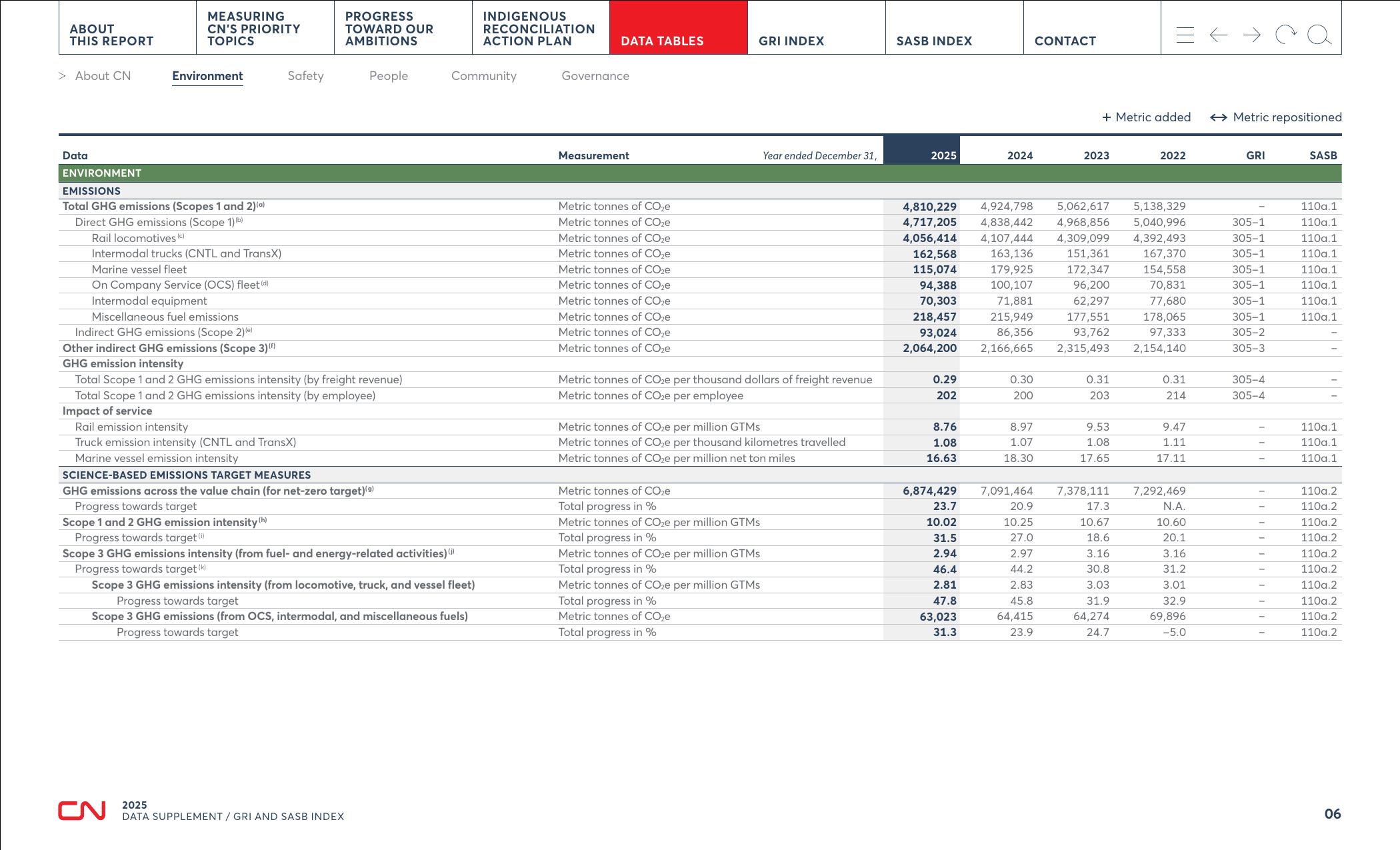Click Miscellaneous fuel emissions row label
The height and width of the screenshot is (850, 1400).
pos(165,317)
